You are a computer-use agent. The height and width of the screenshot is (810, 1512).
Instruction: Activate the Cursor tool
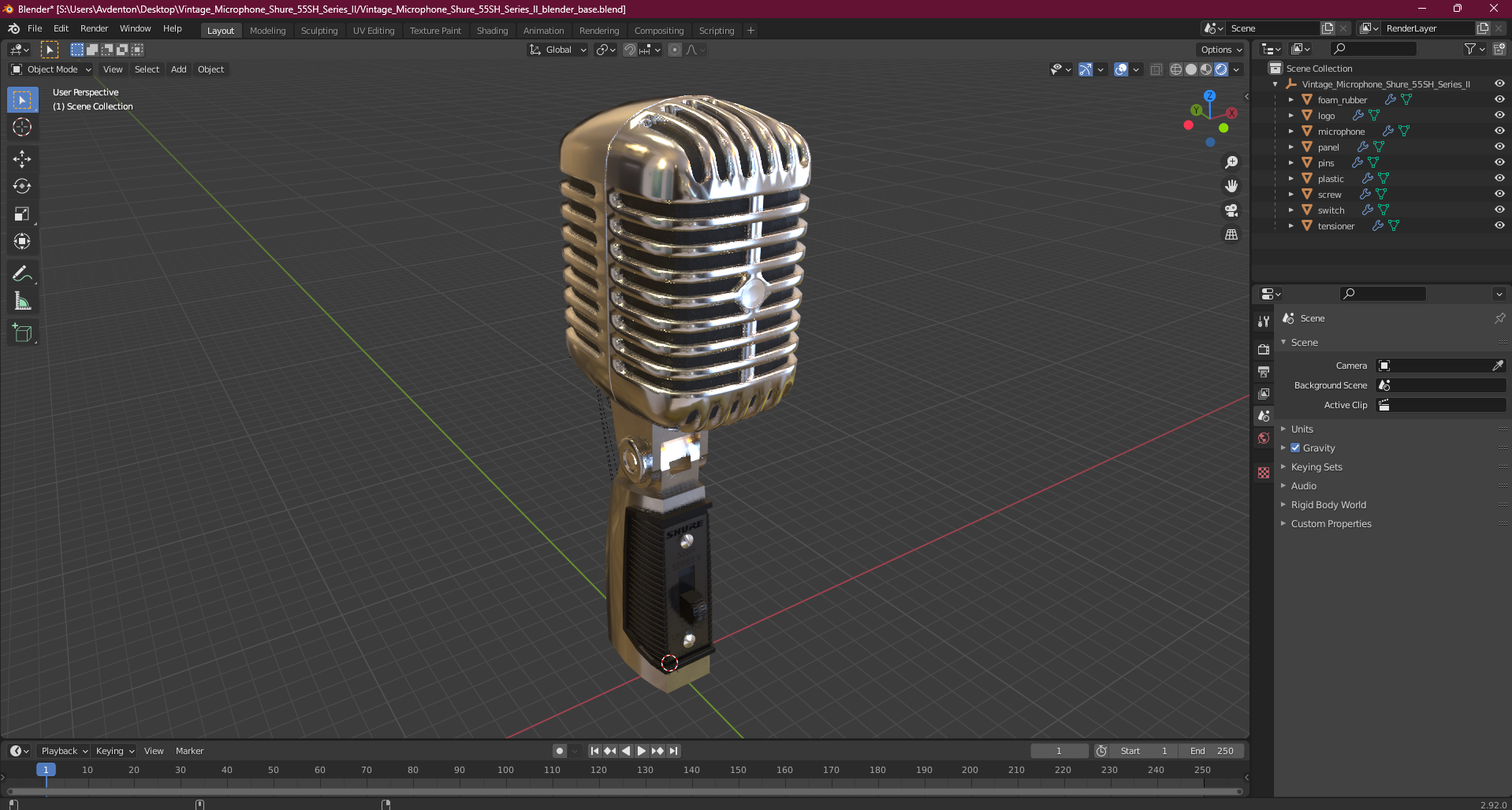22,127
